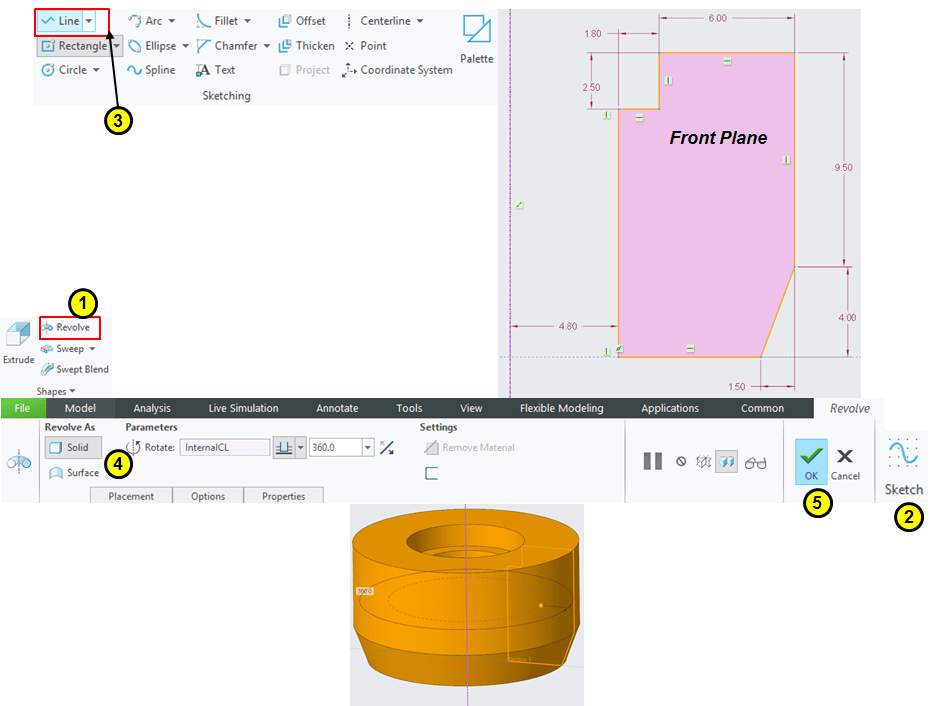
Task: Click the Thicken tool
Action: pos(306,46)
